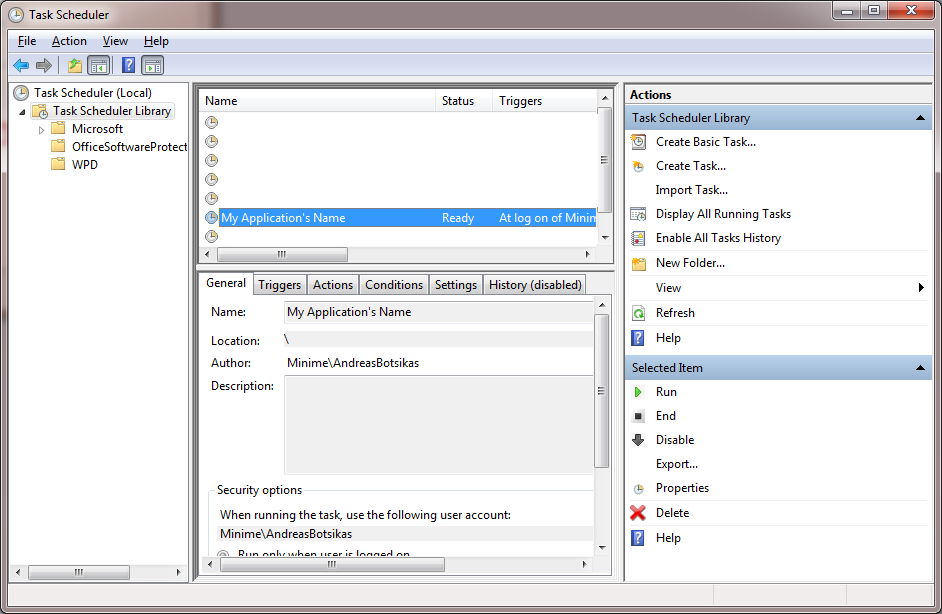The height and width of the screenshot is (614, 942).
Task: Select Task Scheduler (Local) root node
Action: (93, 93)
